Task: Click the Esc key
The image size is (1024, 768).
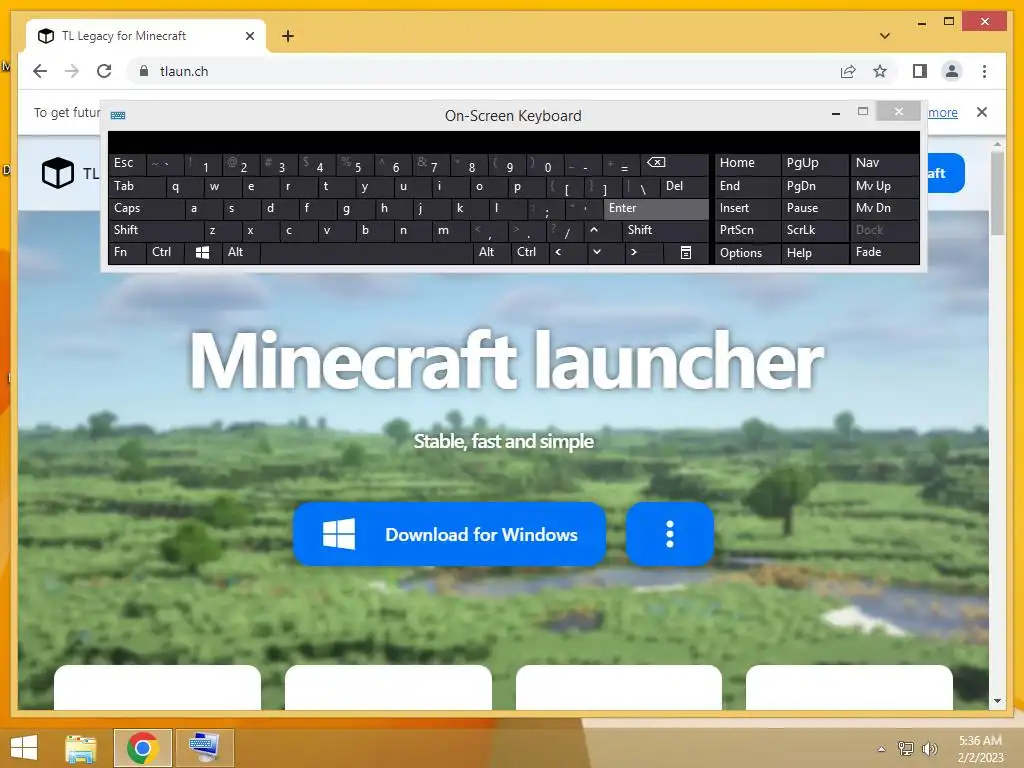Action: click(127, 163)
